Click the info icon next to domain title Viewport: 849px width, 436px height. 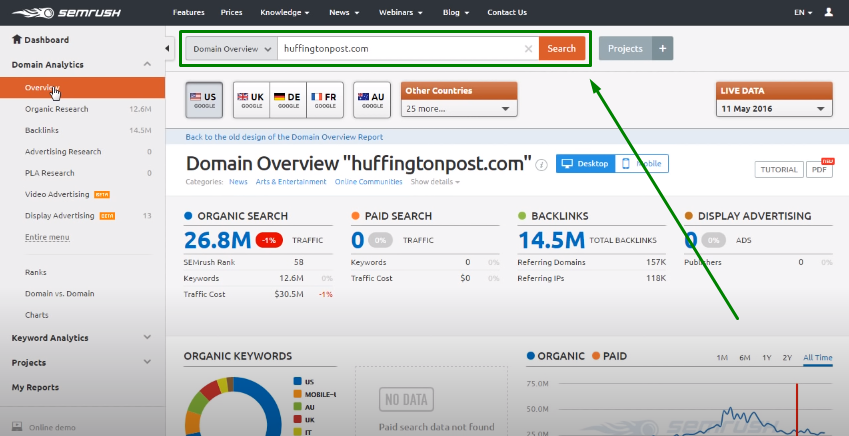tap(541, 164)
